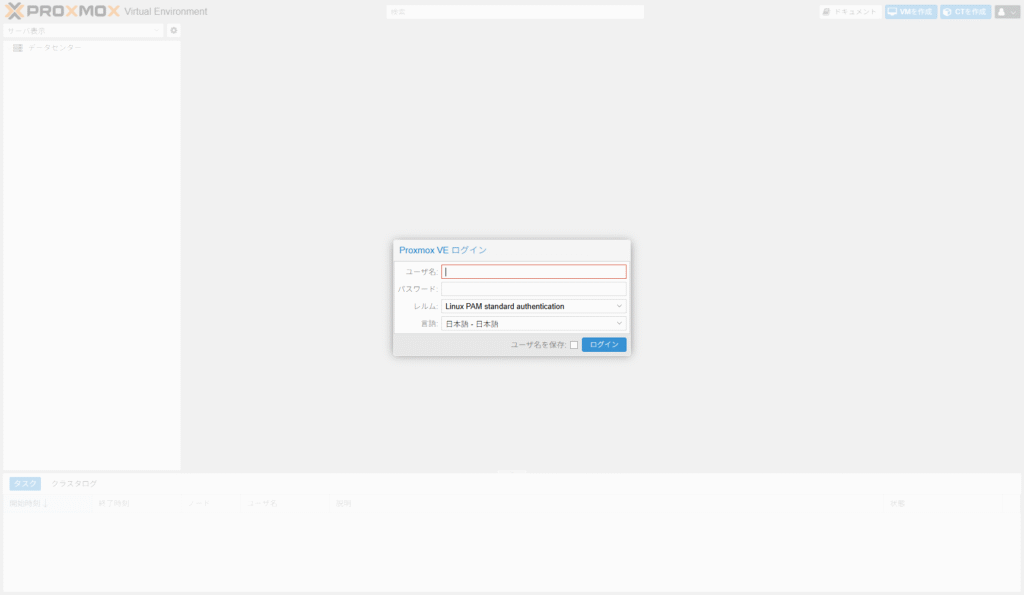Click the monitor icon on the VM作成 button

[892, 12]
